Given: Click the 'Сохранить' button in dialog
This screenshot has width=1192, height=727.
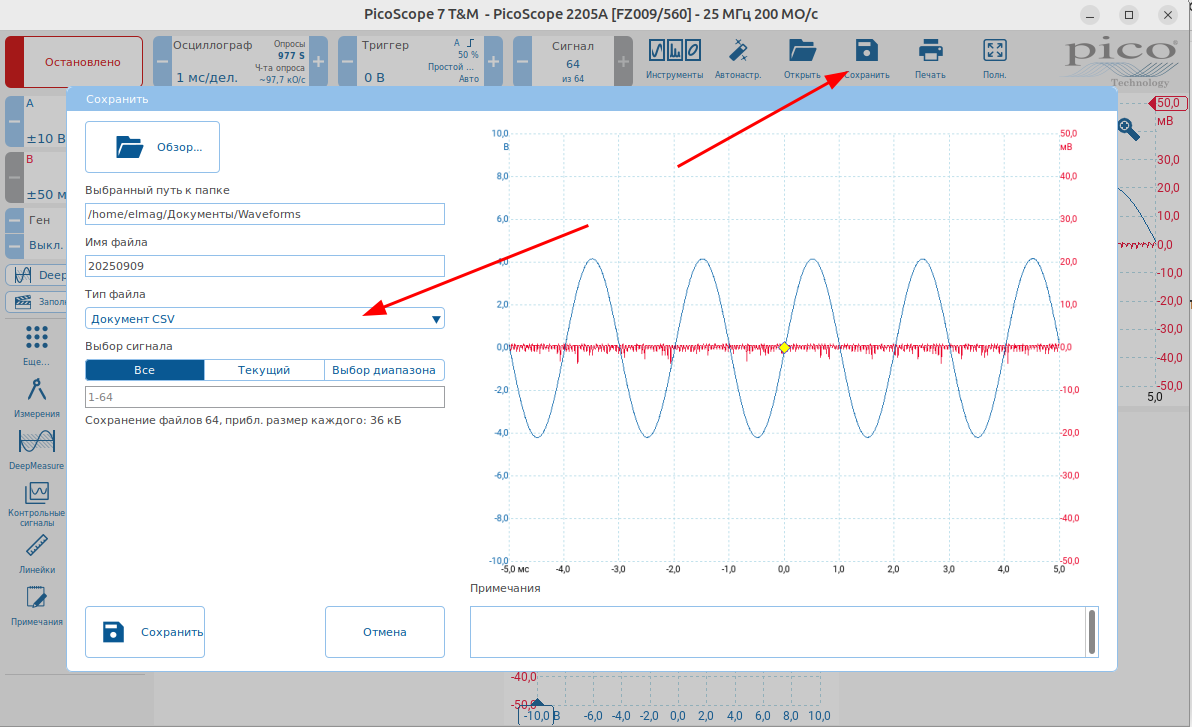Looking at the screenshot, I should (x=145, y=632).
